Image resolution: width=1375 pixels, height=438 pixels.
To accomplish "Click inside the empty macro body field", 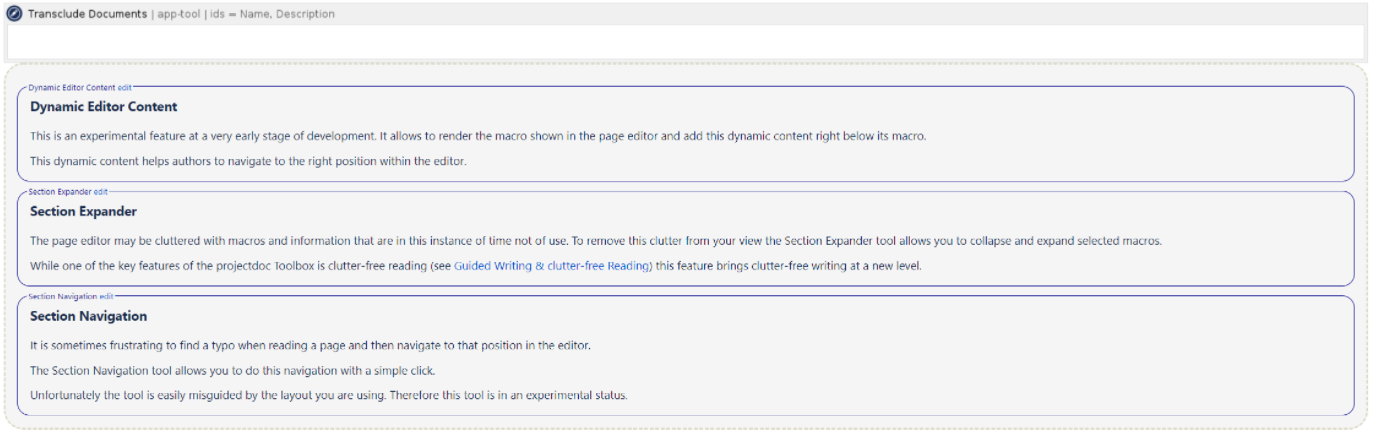I will tap(685, 42).
